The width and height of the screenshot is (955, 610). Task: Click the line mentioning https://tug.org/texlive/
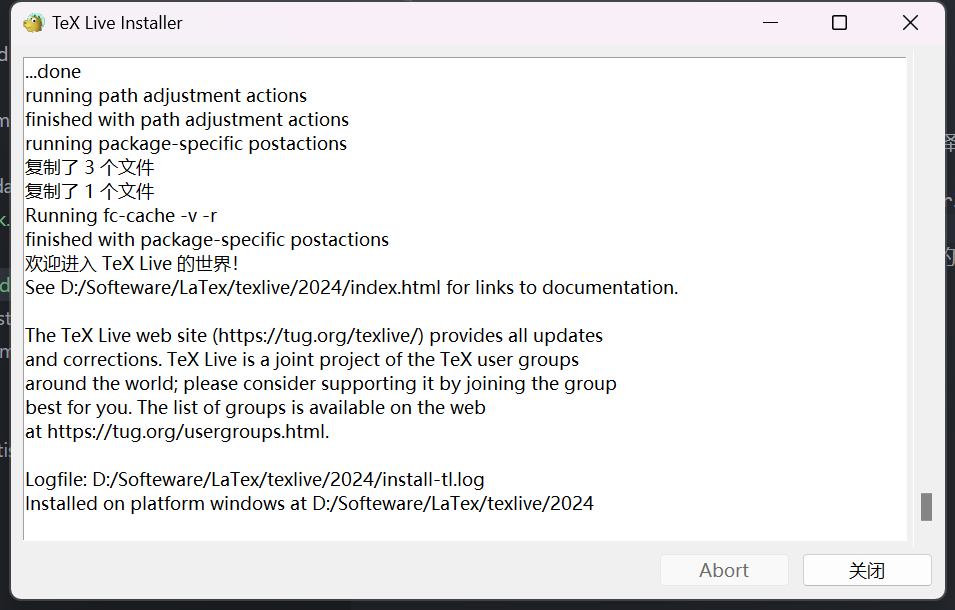(x=314, y=335)
